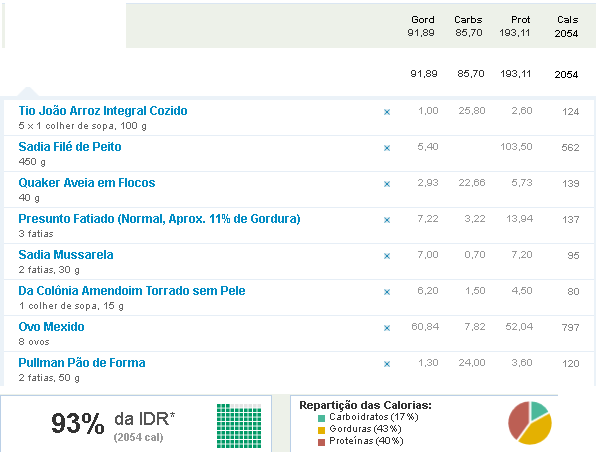Click the 25,80 carbs value for Arroz

click(x=472, y=111)
